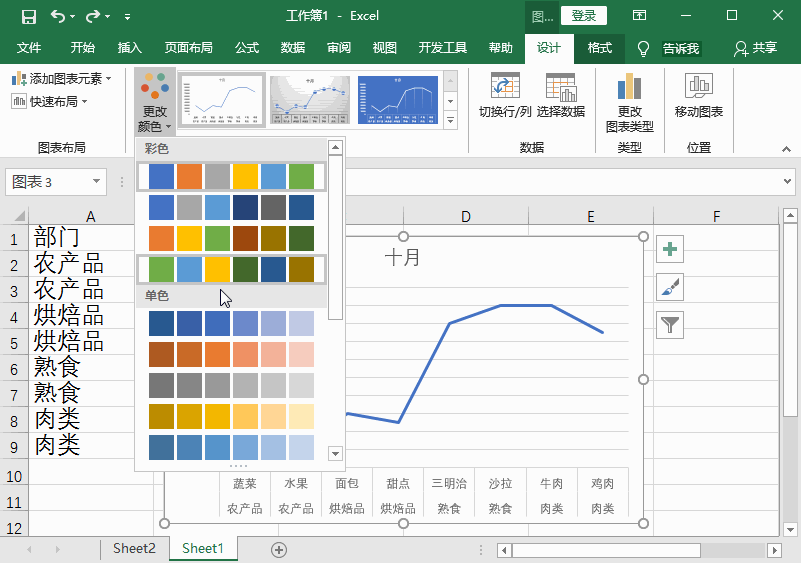Click the Undo arrow icon
Image resolution: width=801 pixels, height=563 pixels.
[58, 16]
